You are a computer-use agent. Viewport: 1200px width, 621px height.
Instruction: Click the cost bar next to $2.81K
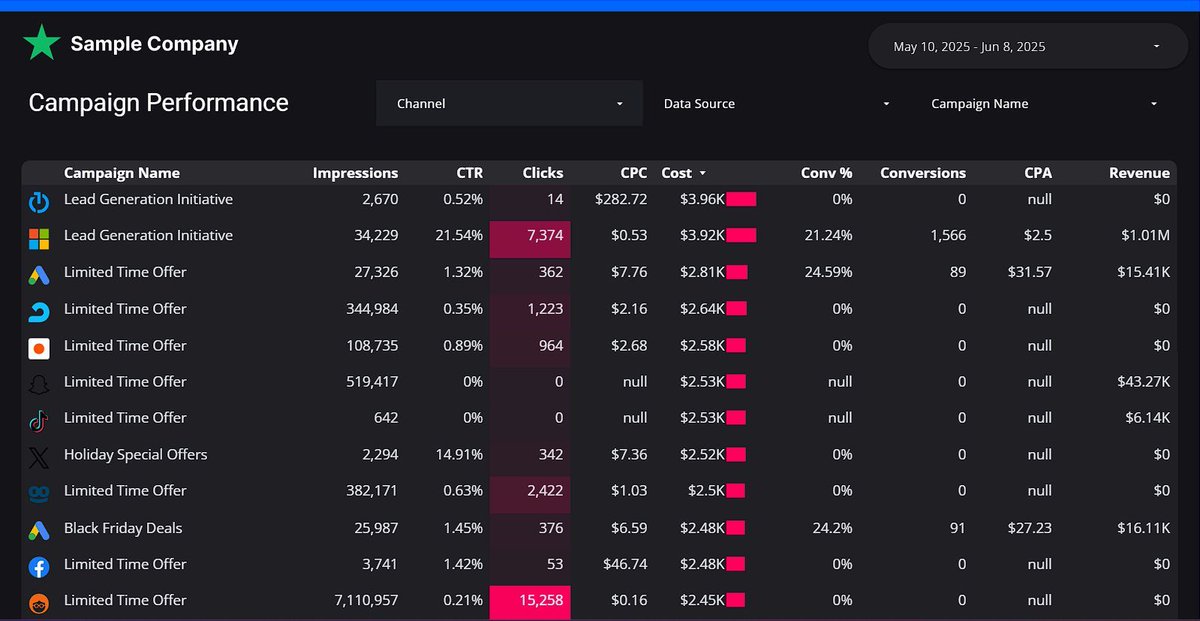[x=737, y=272]
